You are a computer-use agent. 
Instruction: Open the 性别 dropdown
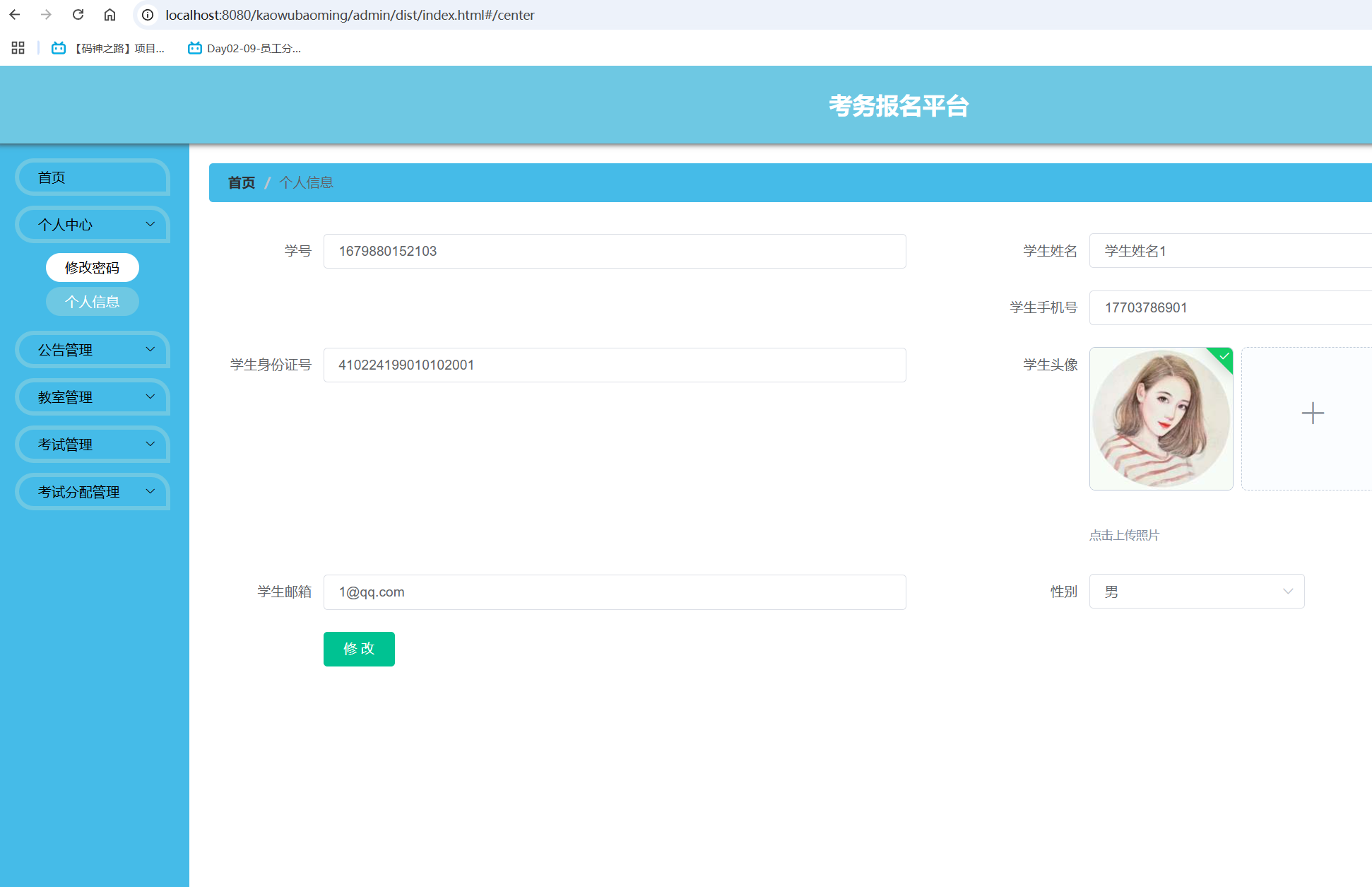[x=1196, y=592]
